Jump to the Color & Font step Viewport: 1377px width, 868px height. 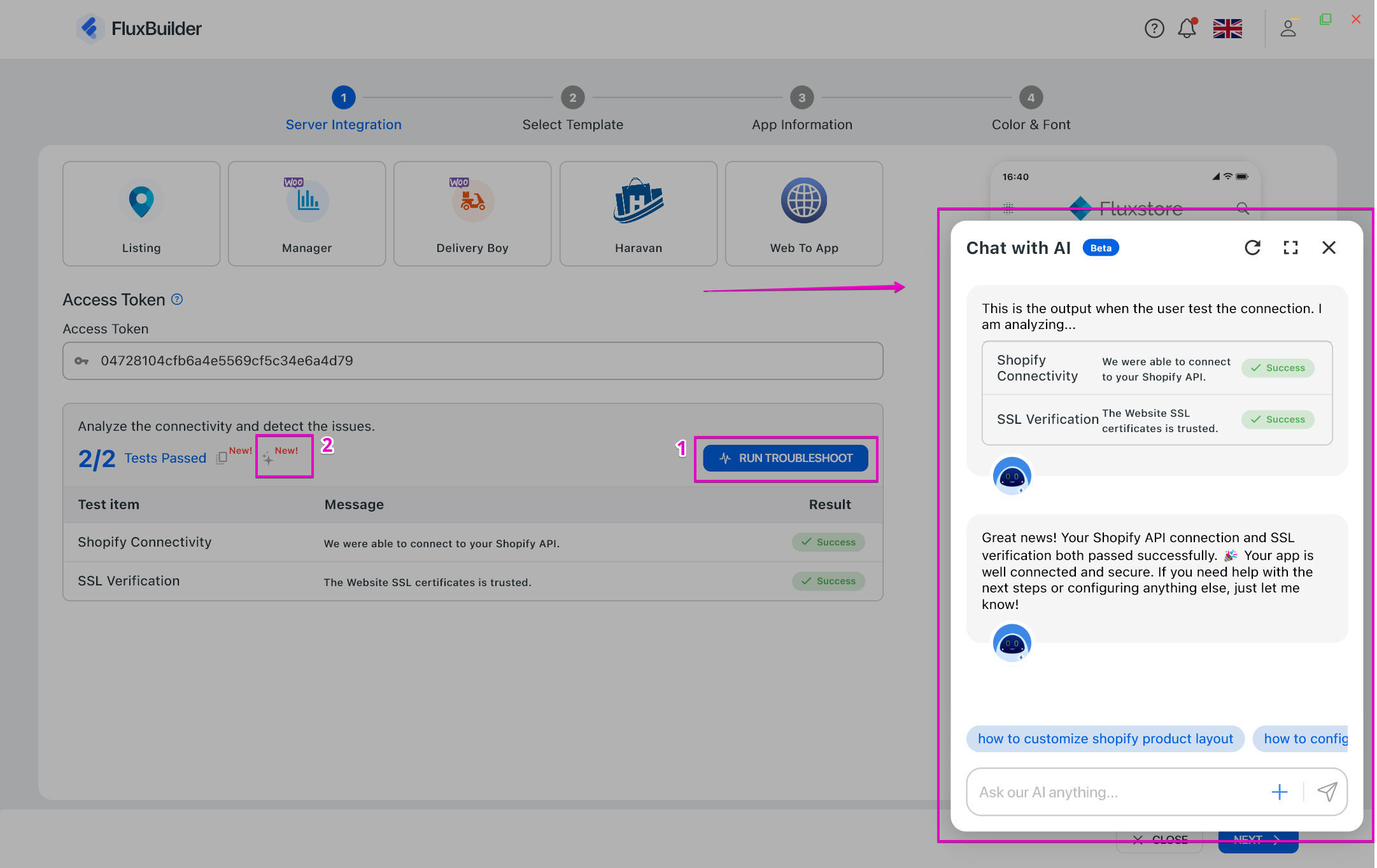tap(1031, 98)
